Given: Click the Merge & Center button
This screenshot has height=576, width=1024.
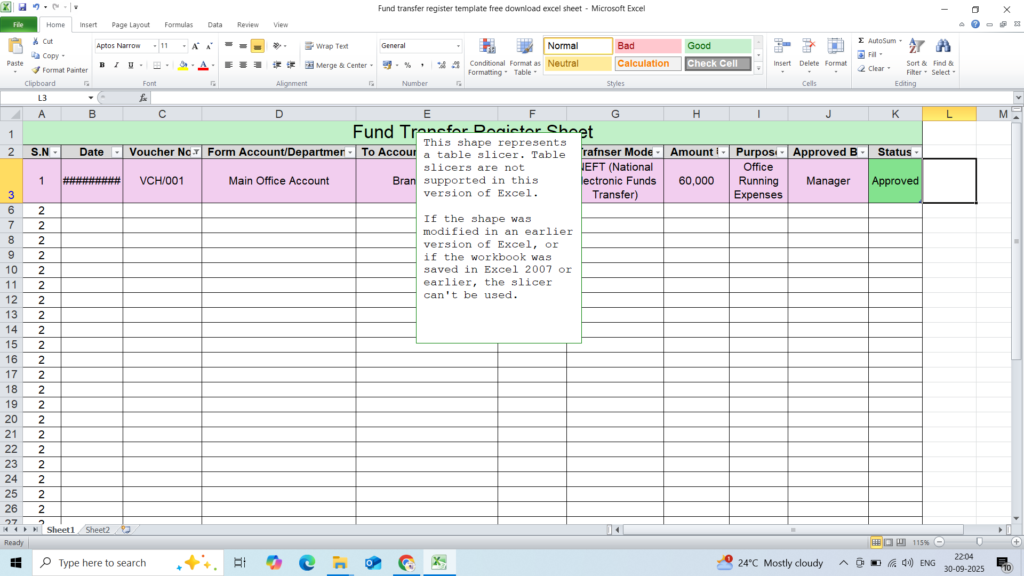Looking at the screenshot, I should (337, 65).
